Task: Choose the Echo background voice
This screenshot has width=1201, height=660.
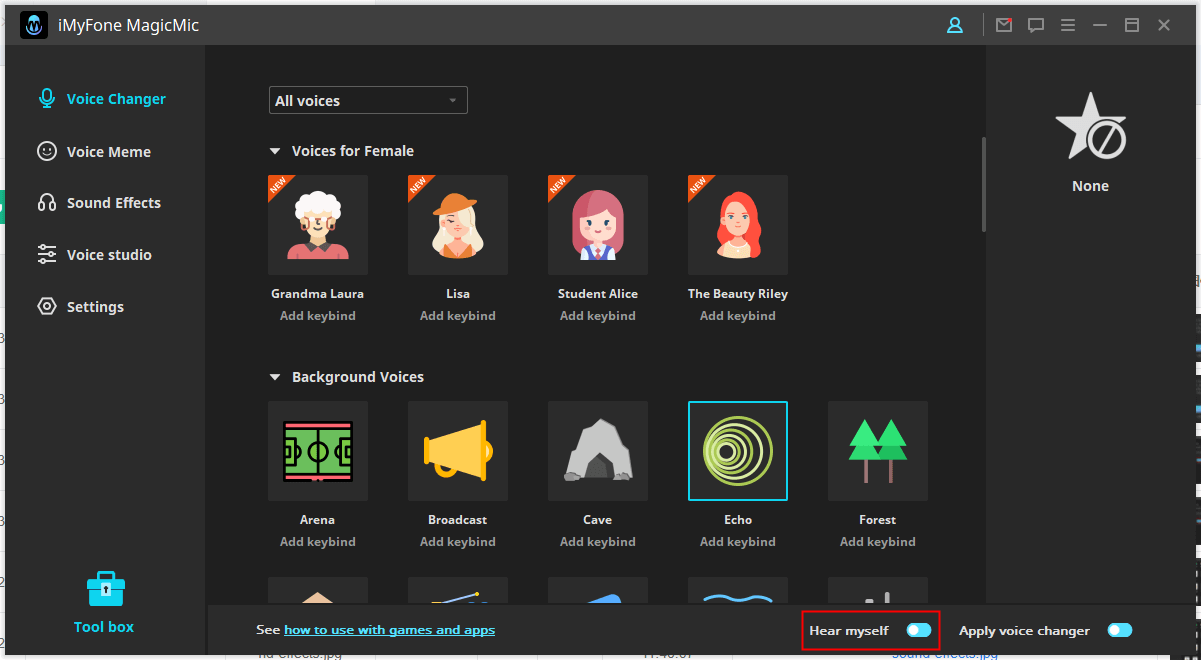Action: coord(738,451)
